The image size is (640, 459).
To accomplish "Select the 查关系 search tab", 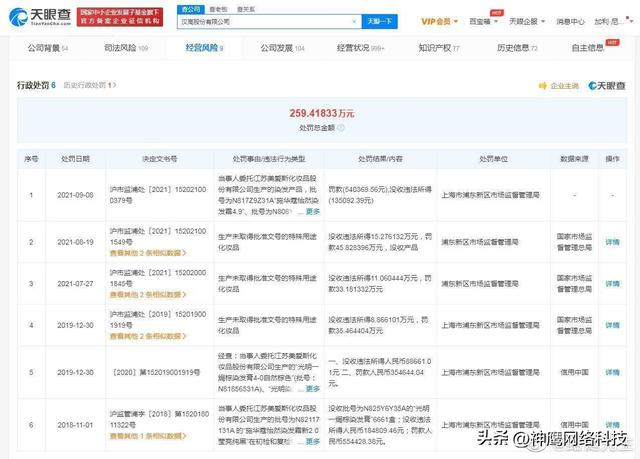I will [x=246, y=9].
